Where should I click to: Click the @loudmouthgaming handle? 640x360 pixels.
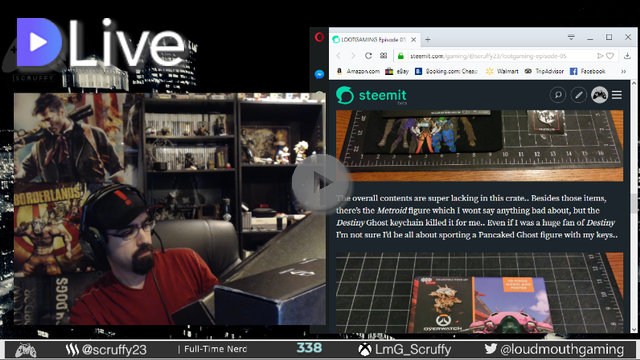click(x=562, y=350)
